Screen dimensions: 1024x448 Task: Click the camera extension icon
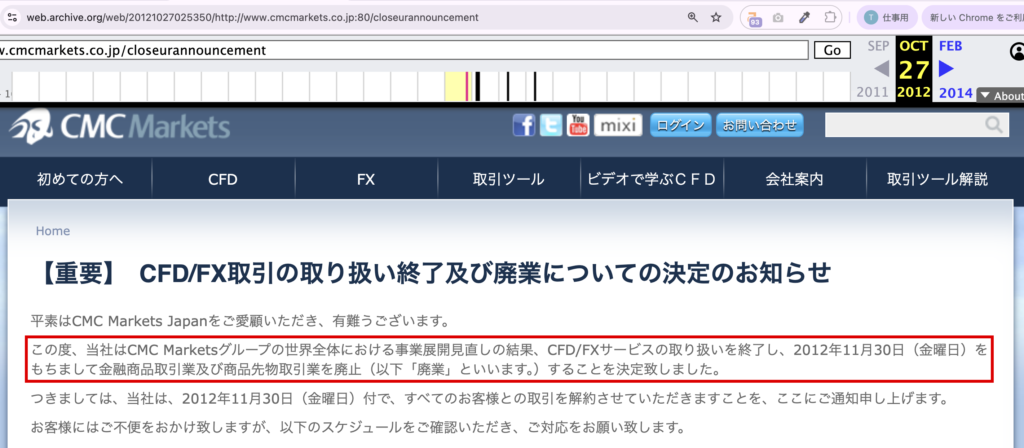pyautogui.click(x=778, y=18)
